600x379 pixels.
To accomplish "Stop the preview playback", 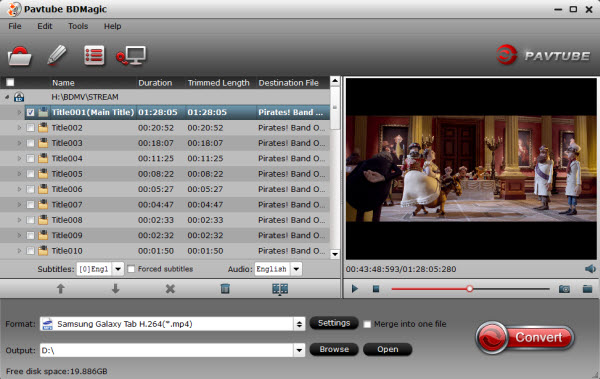I will (x=376, y=289).
